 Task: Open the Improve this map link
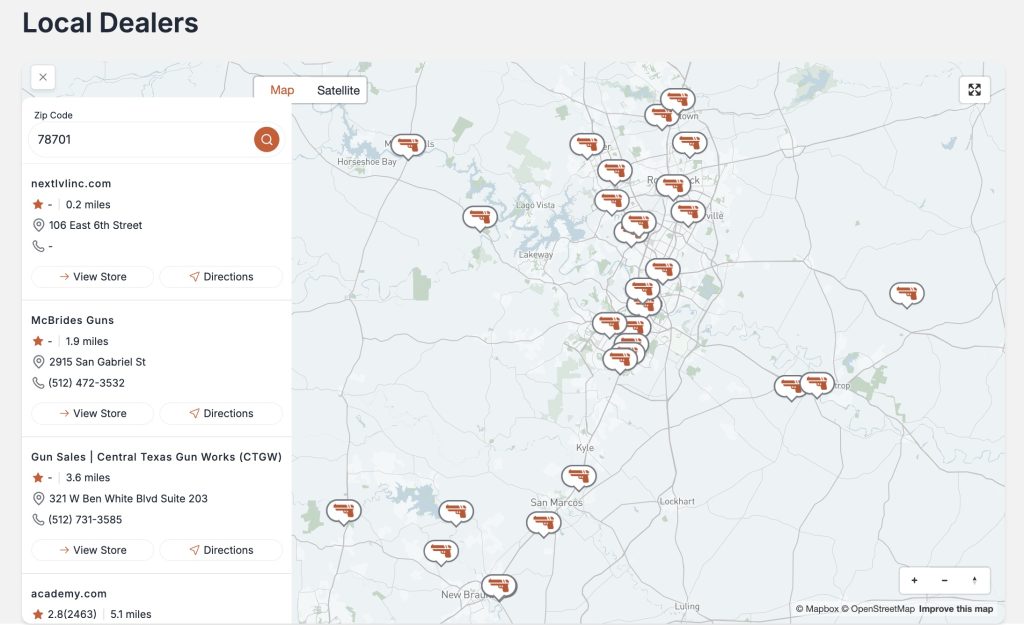click(956, 609)
